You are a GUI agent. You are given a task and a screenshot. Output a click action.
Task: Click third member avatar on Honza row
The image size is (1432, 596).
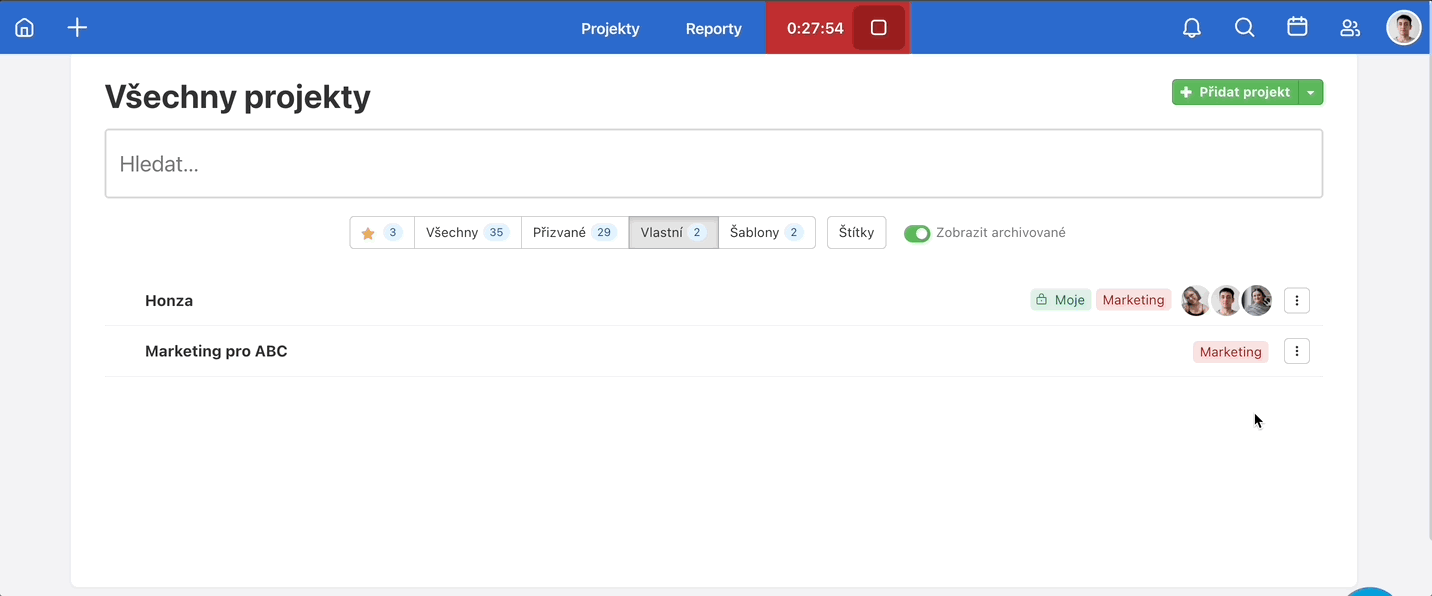coord(1257,300)
